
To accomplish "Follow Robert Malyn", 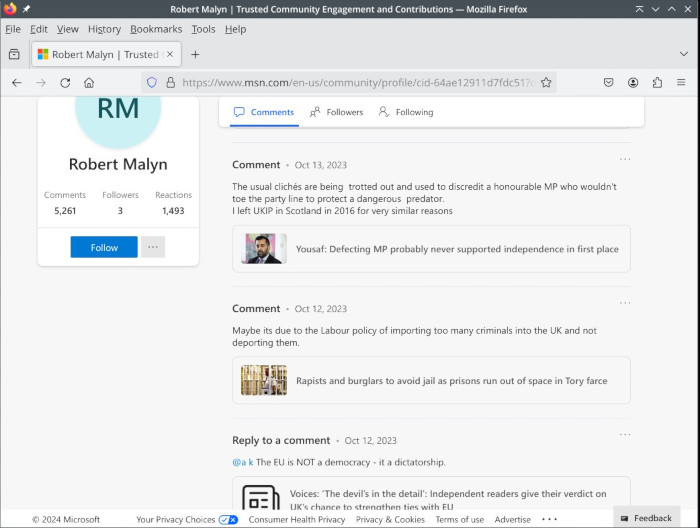I will pos(104,247).
